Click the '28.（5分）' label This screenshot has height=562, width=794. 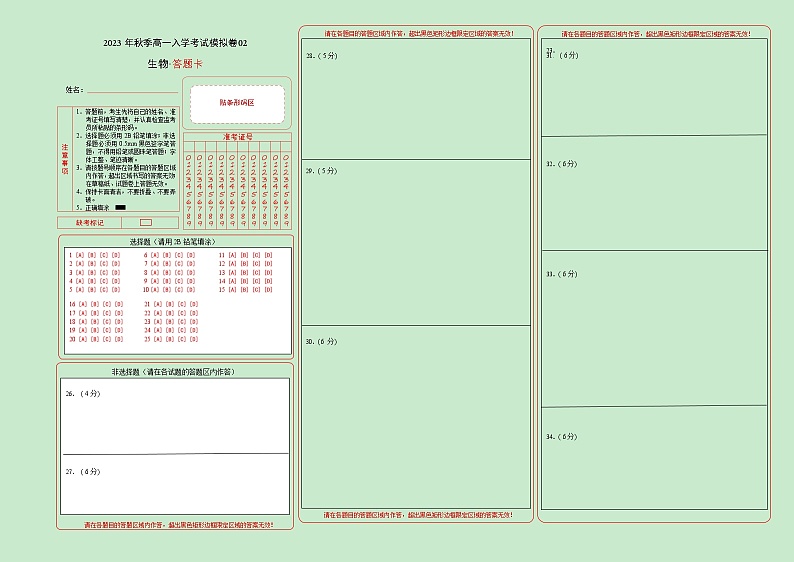322,56
